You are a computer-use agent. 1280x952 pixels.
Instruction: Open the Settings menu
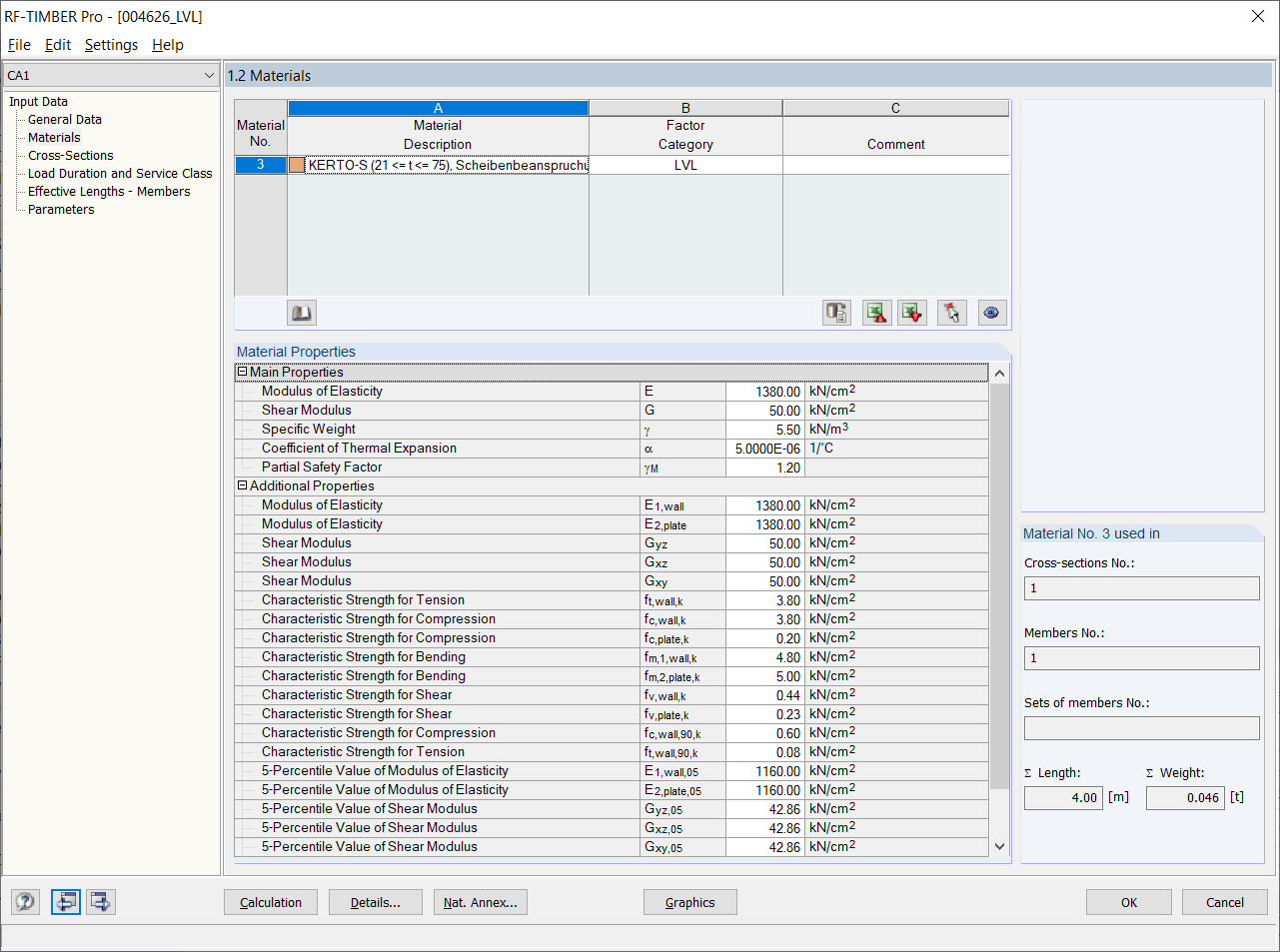point(111,45)
